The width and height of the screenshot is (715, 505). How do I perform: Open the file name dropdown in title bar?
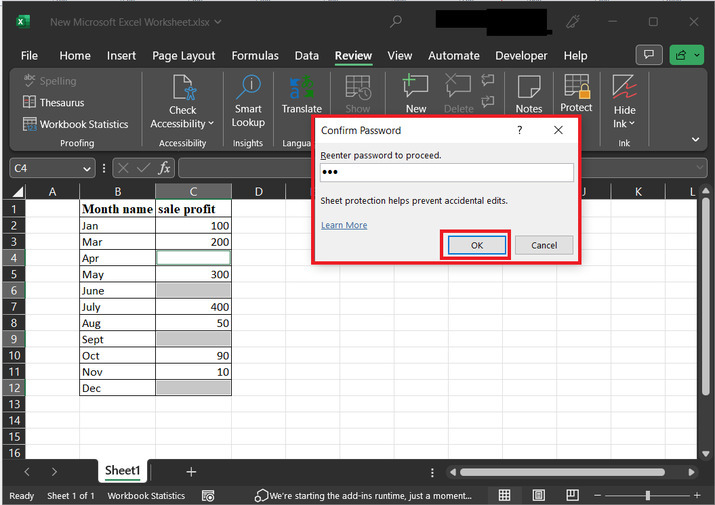[x=218, y=22]
